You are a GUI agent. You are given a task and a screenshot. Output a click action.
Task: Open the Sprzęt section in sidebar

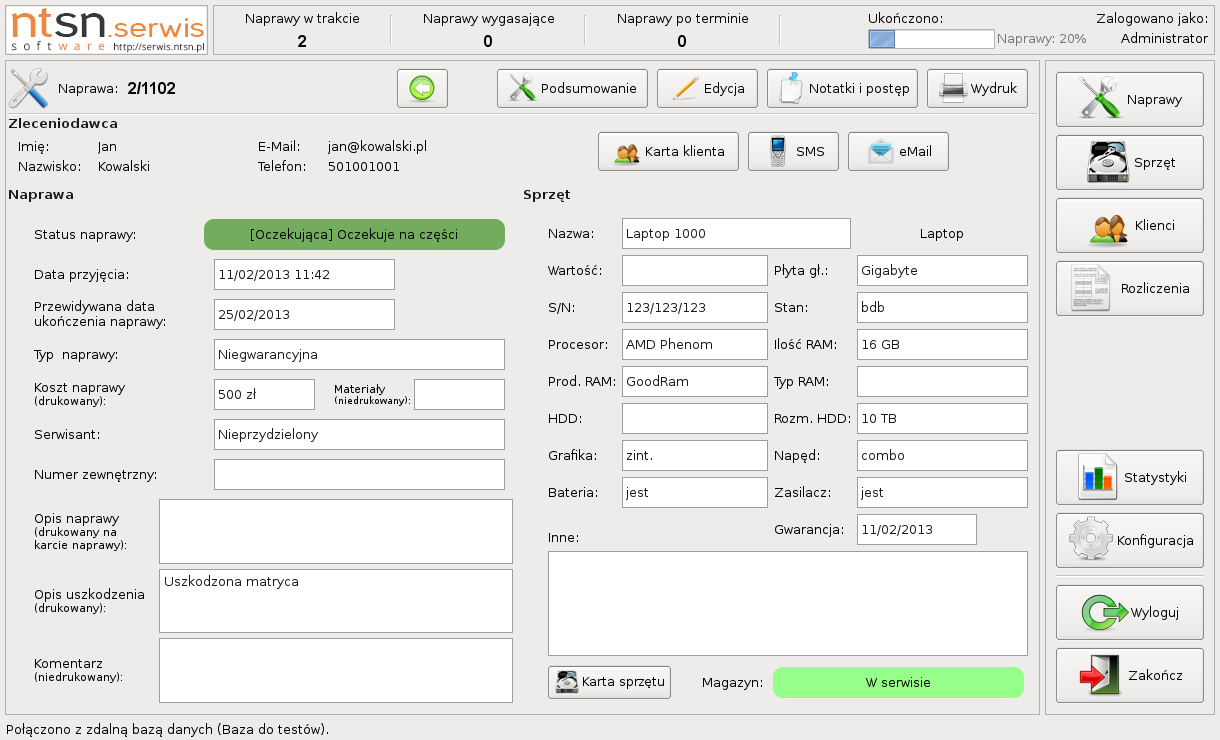pos(1130,162)
